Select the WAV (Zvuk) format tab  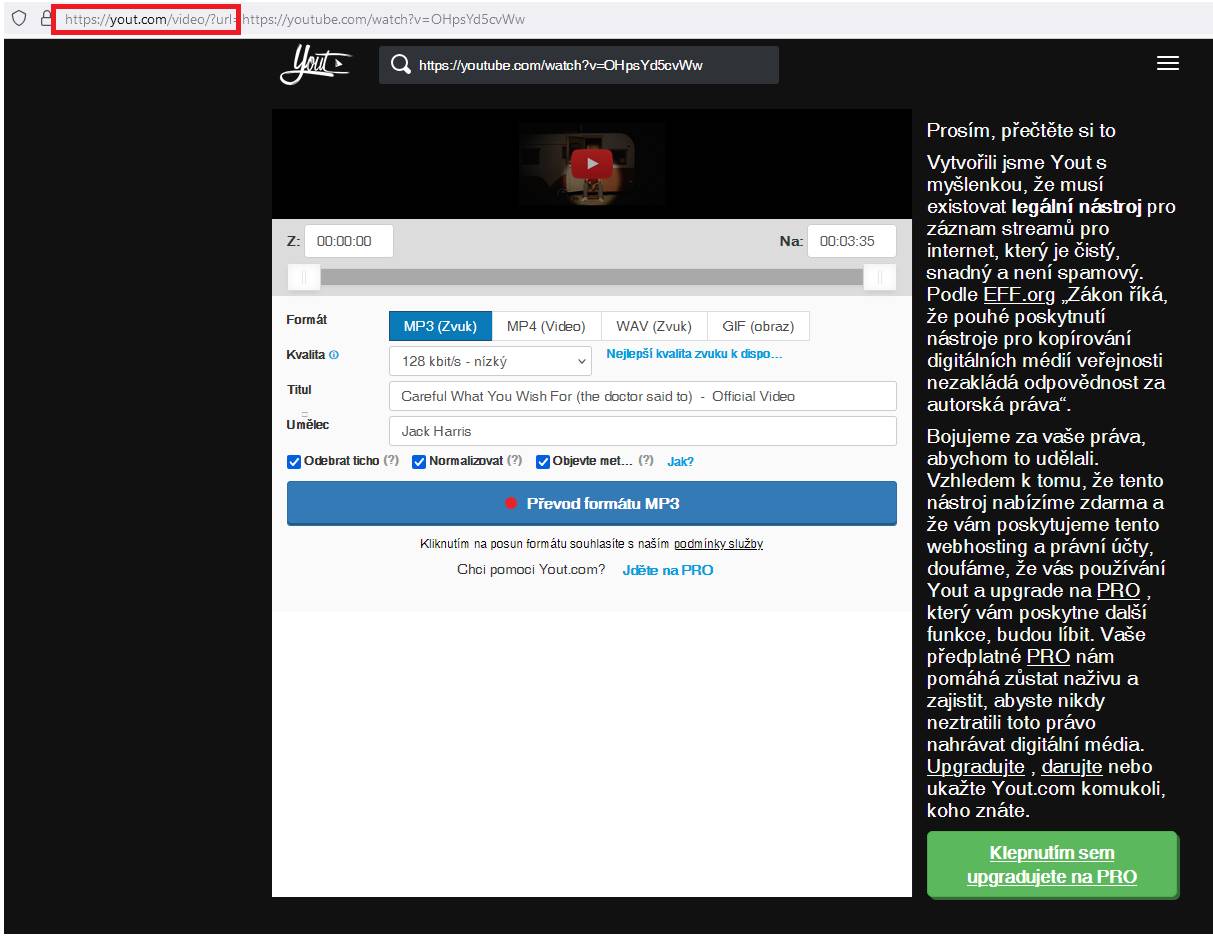pyautogui.click(x=654, y=326)
